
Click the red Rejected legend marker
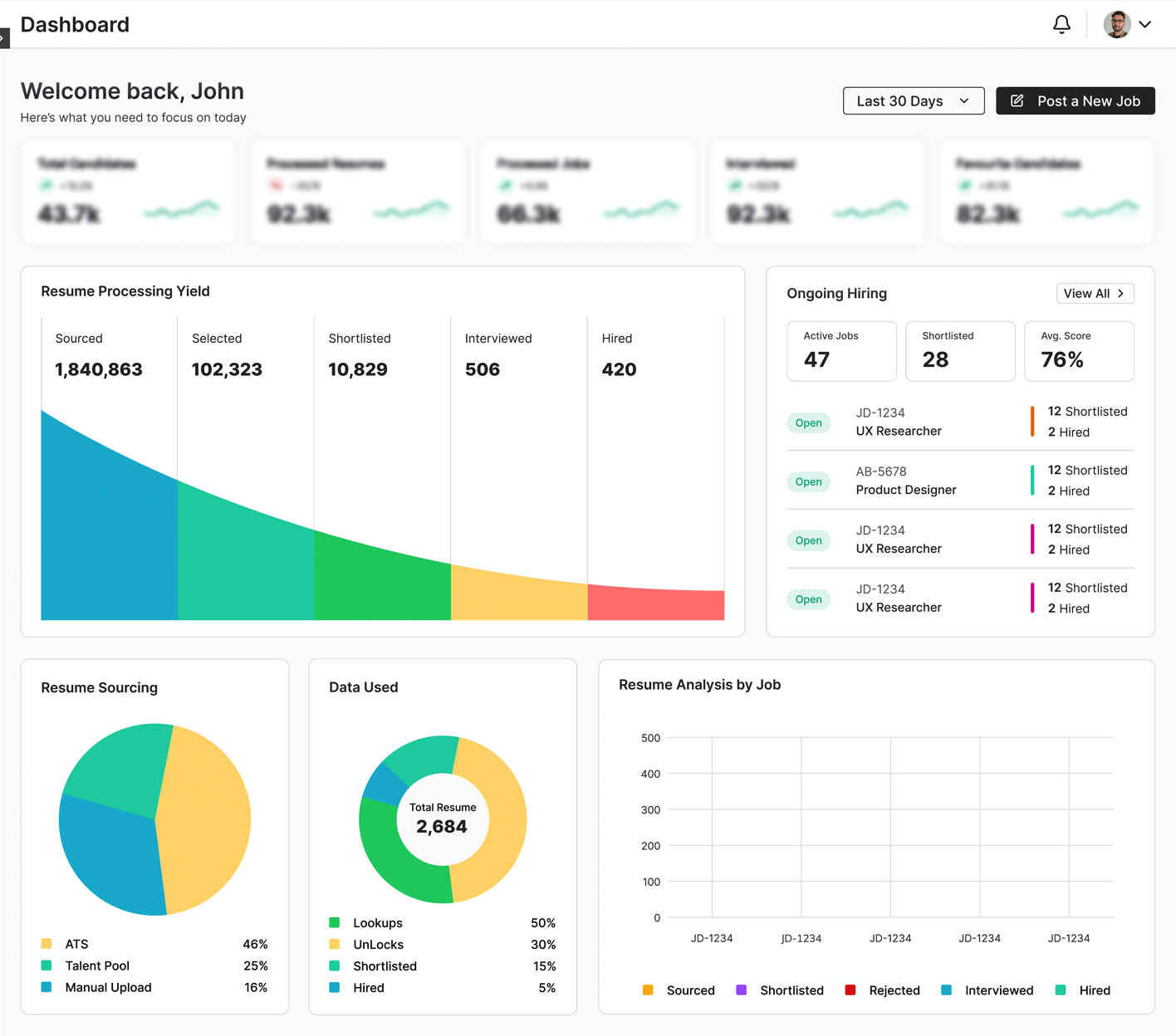850,990
